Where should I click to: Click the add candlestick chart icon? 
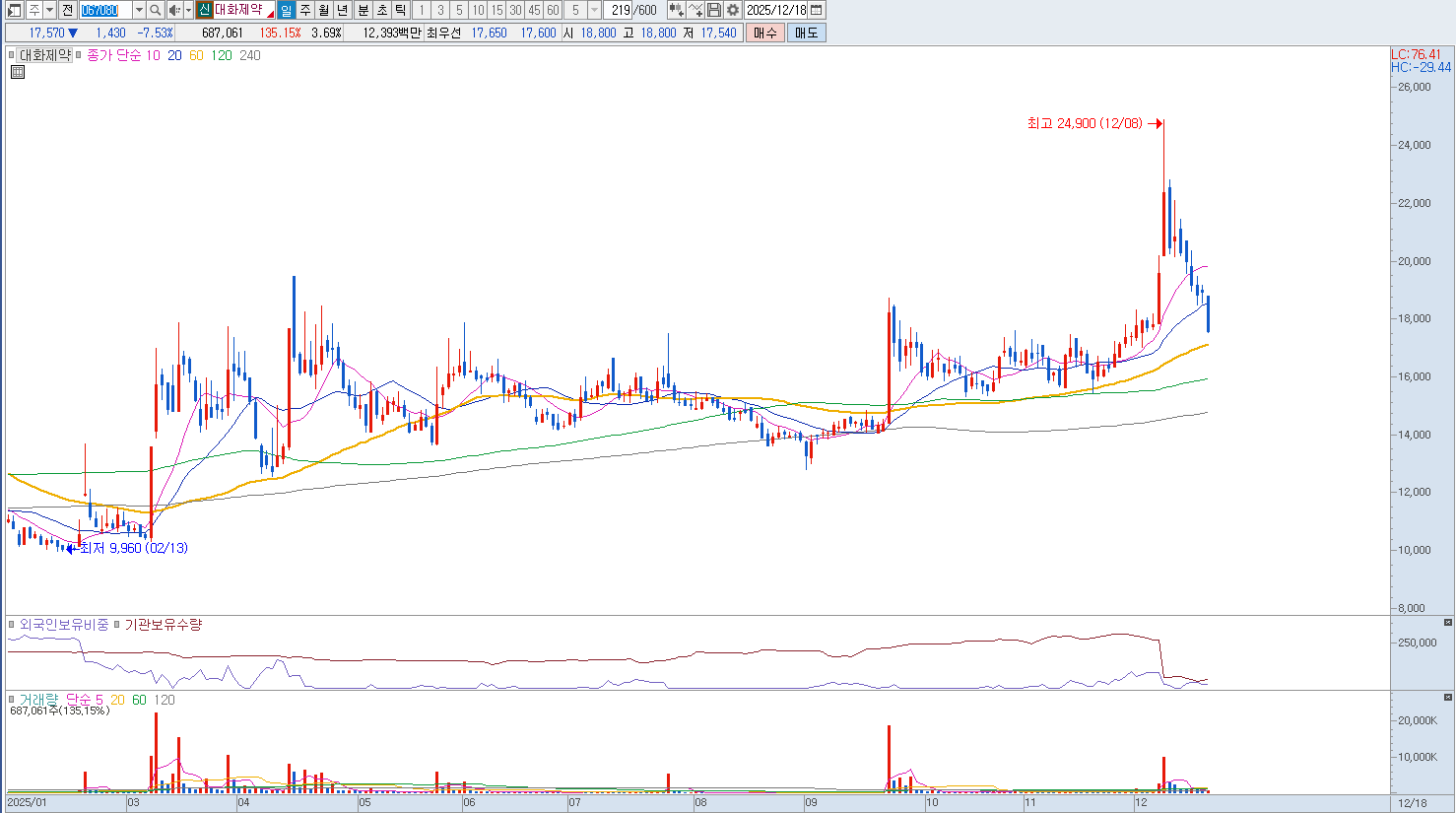click(676, 10)
